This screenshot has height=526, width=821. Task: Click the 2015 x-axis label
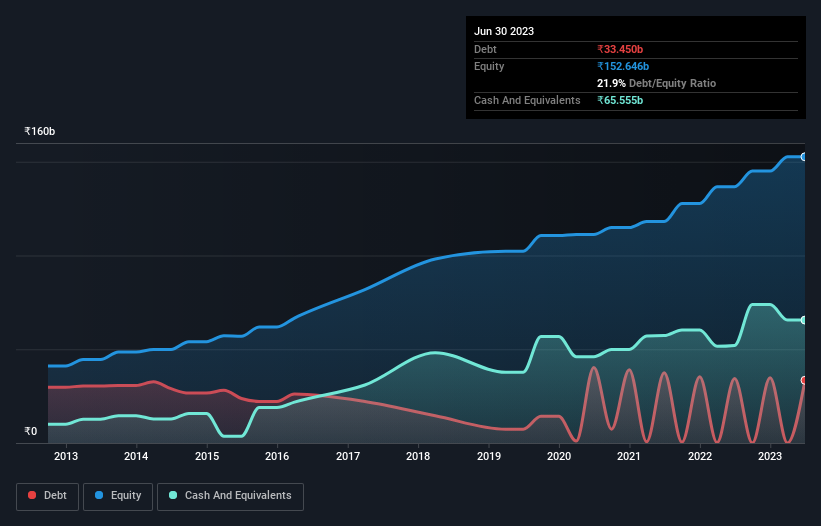207,456
